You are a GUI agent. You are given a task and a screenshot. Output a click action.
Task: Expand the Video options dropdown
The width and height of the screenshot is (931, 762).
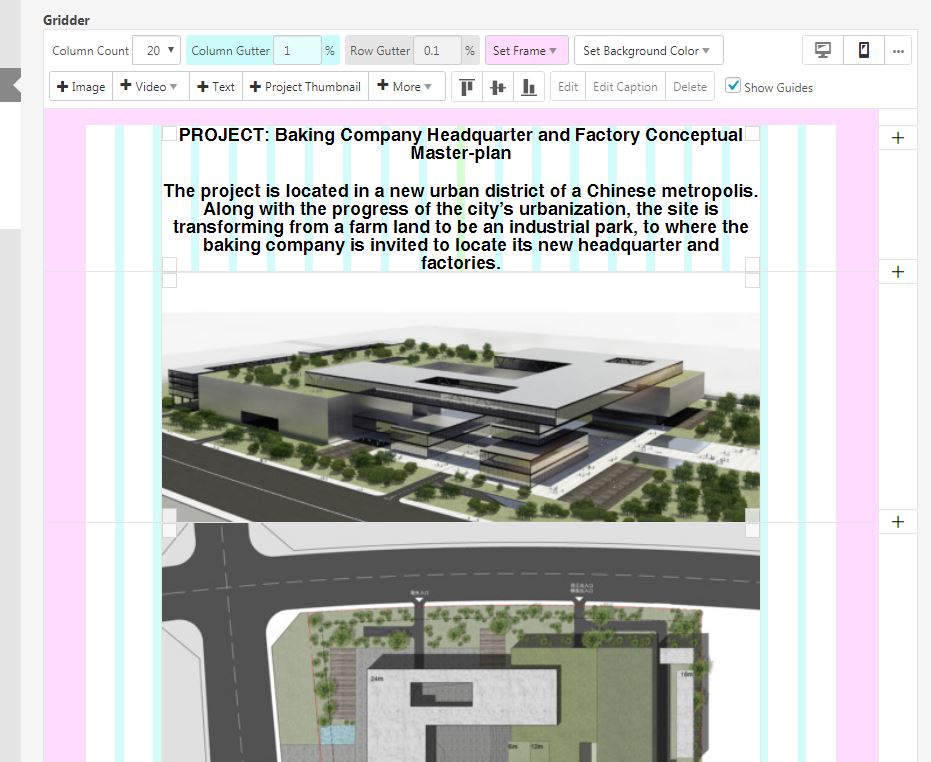(x=150, y=87)
